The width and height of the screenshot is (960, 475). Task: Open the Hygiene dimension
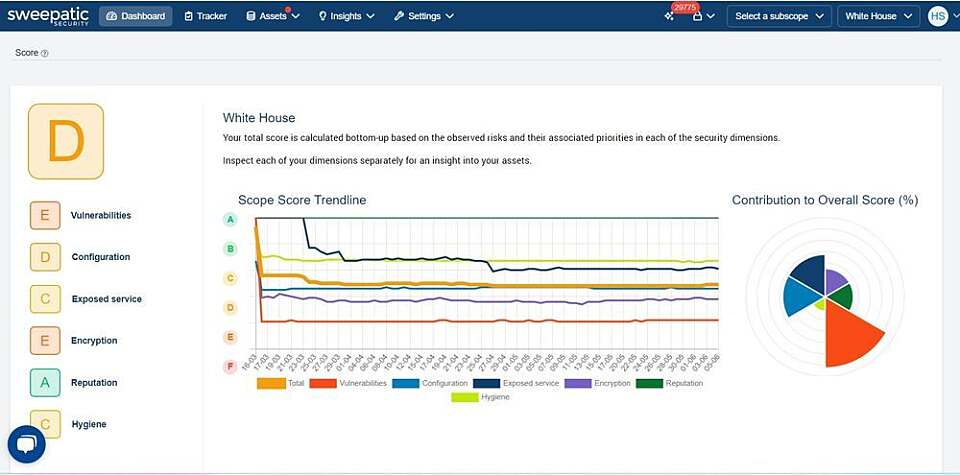pos(89,424)
